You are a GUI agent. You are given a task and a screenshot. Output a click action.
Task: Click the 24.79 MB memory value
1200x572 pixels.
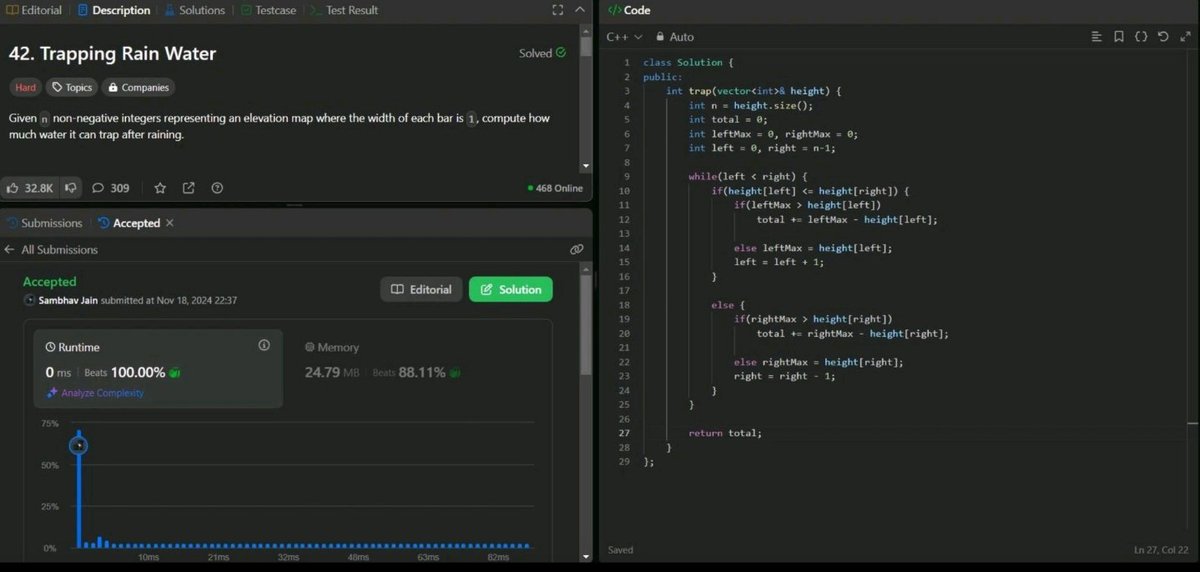click(332, 372)
